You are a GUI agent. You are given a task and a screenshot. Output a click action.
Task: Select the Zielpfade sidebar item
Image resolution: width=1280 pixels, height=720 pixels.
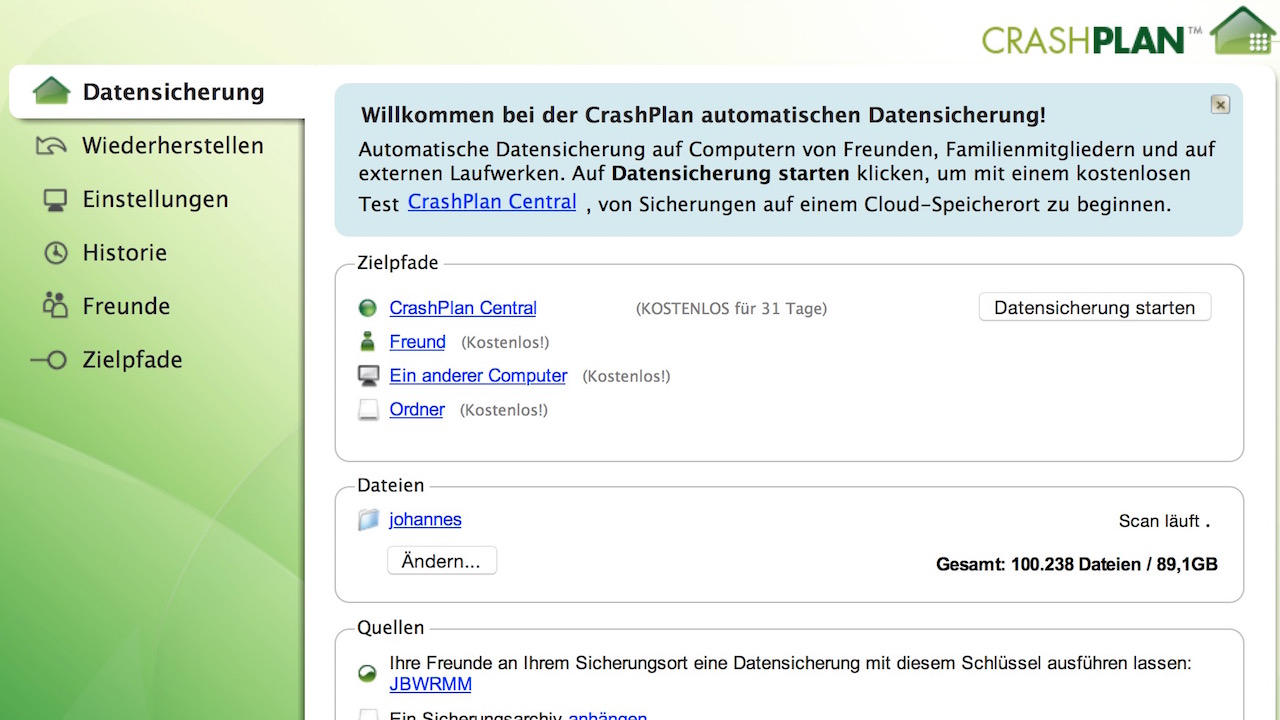coord(132,360)
